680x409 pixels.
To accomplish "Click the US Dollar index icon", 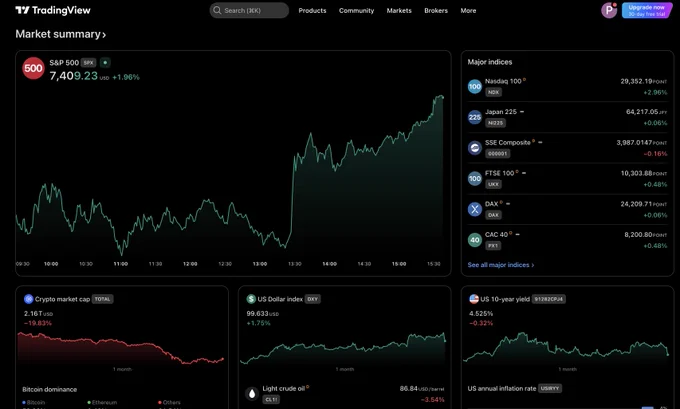I will pos(251,299).
